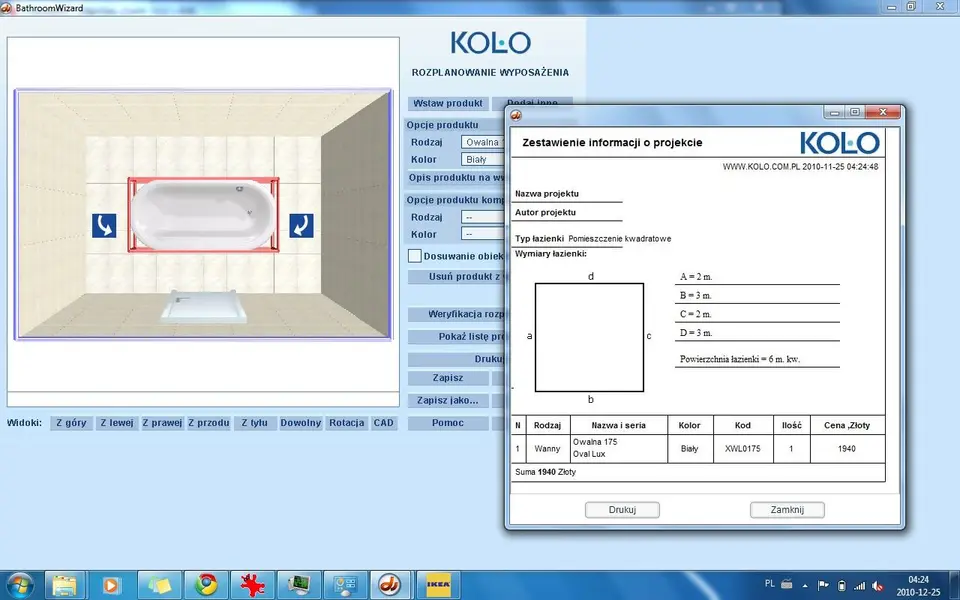
Task: Click Dodaj inne button behind dialog
Action: (x=532, y=101)
